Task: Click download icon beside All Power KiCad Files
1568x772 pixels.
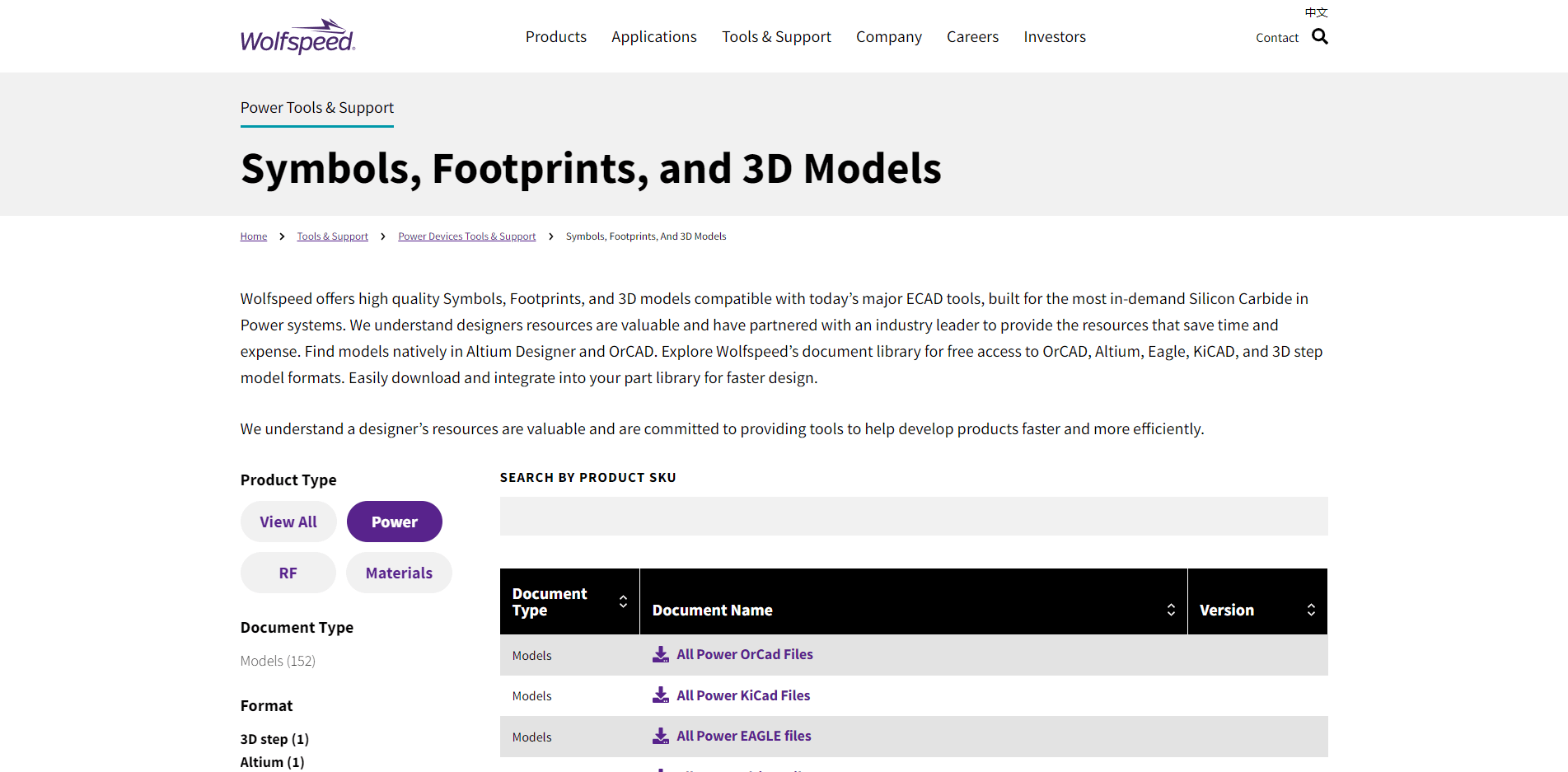Action: click(x=660, y=695)
